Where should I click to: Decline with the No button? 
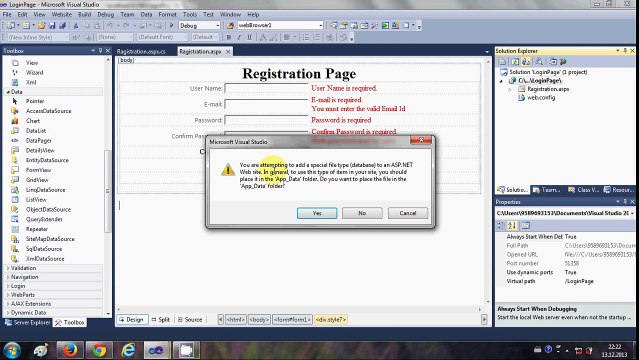pos(362,213)
